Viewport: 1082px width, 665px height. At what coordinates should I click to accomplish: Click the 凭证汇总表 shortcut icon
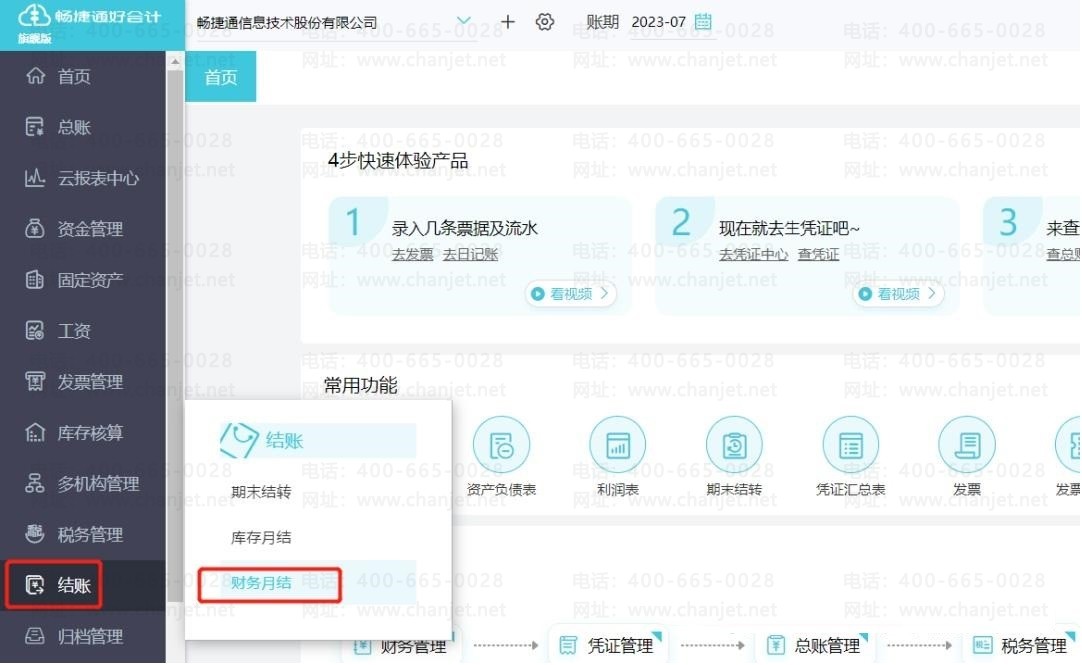pos(850,445)
